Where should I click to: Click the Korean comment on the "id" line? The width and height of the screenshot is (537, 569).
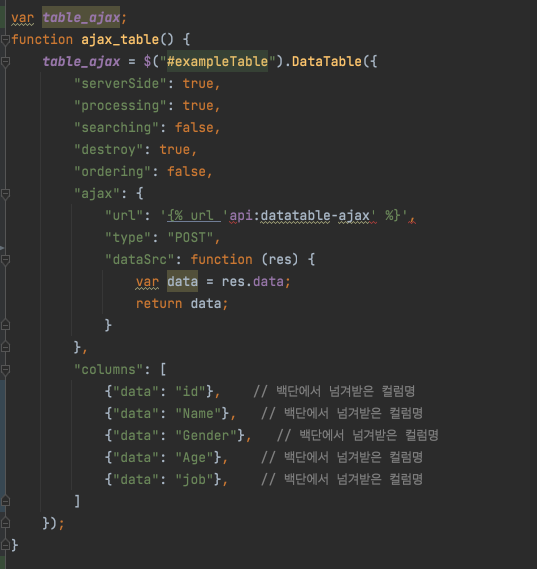coord(334,391)
